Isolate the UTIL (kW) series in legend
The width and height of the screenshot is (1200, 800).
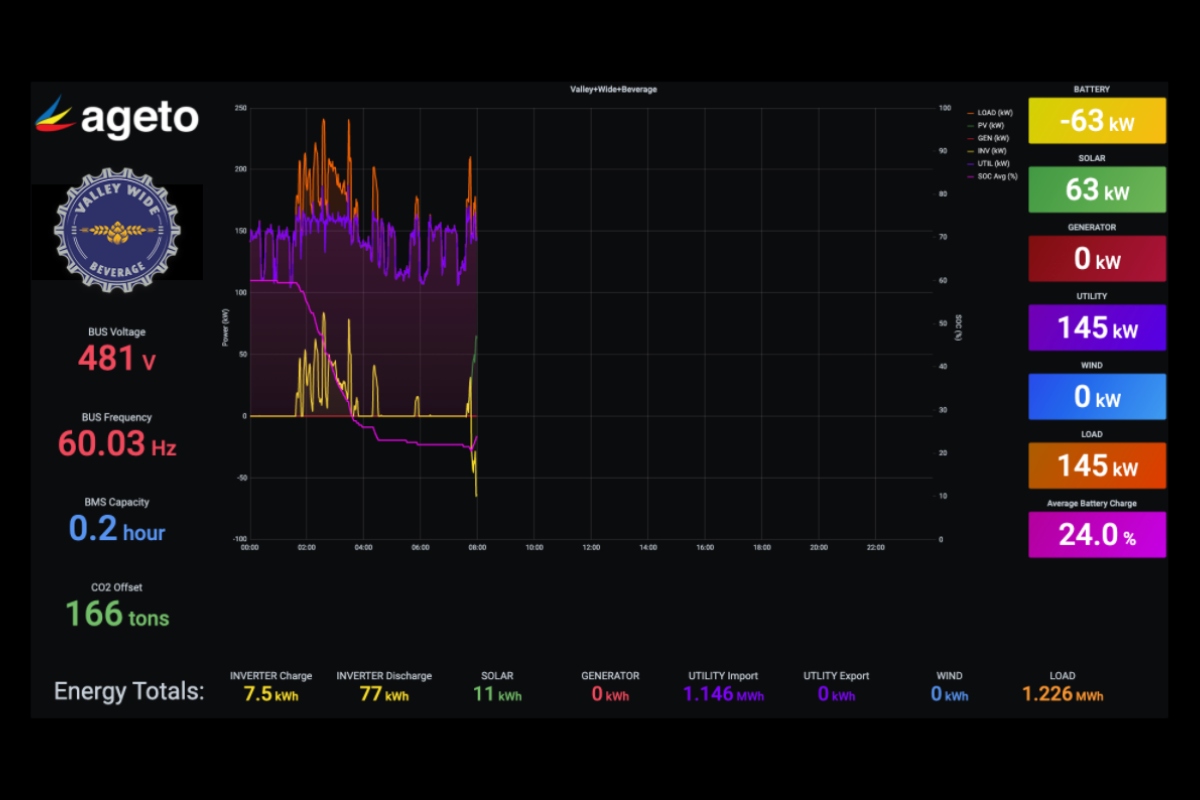993,162
